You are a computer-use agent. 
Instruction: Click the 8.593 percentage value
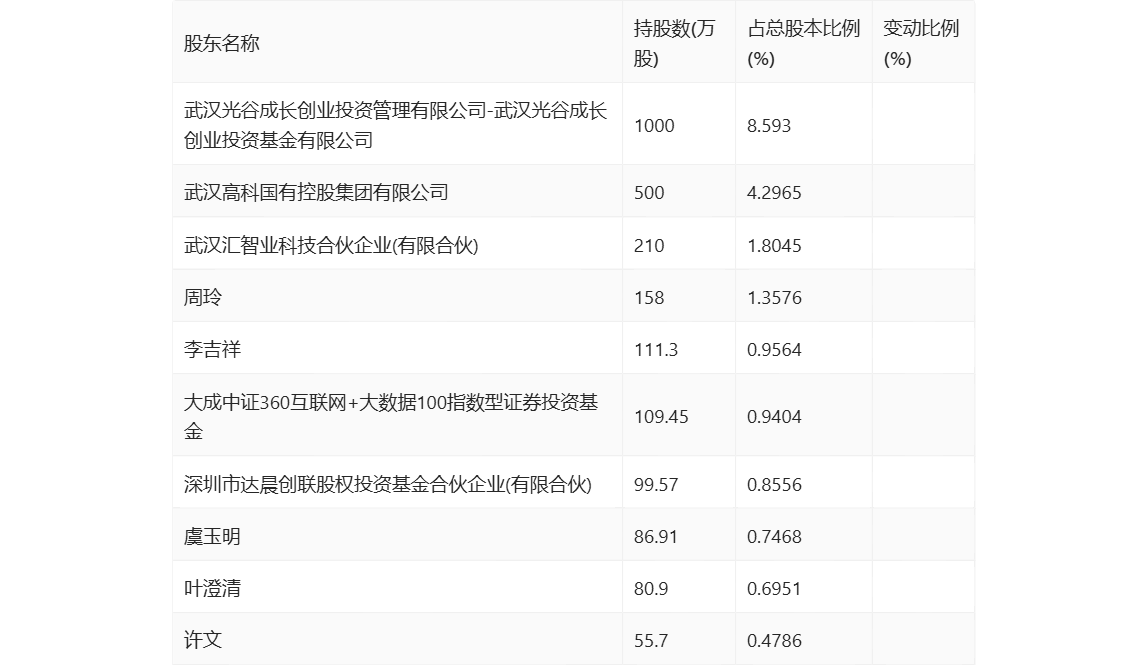(x=769, y=126)
